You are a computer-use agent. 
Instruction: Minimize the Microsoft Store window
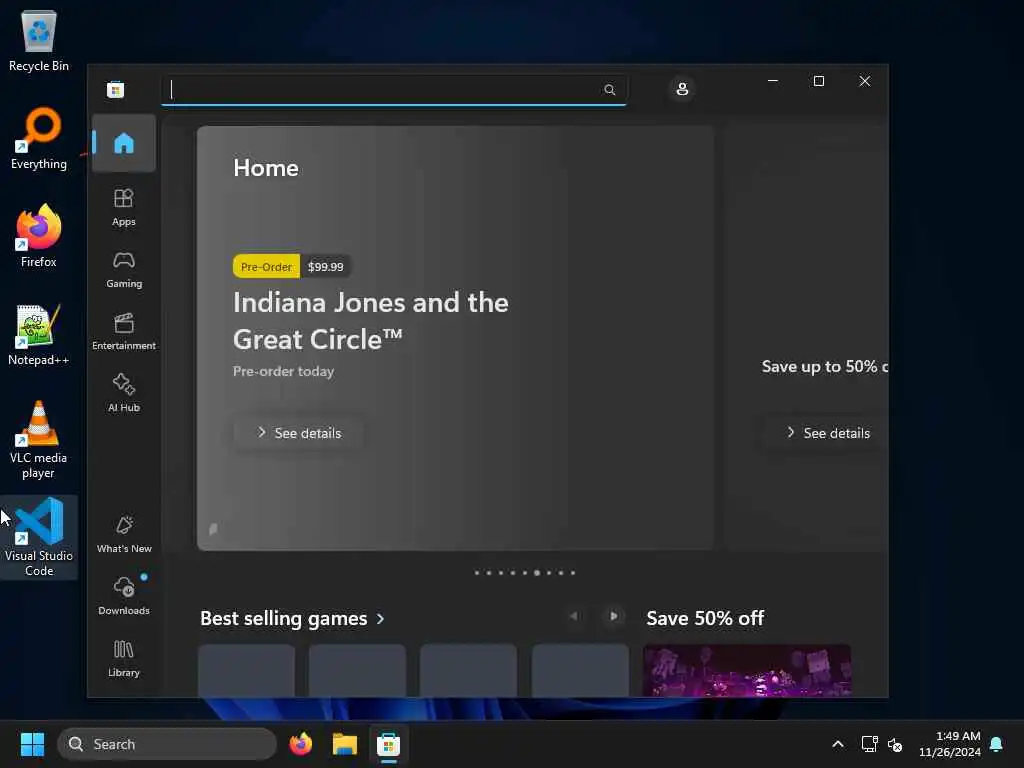(x=773, y=81)
